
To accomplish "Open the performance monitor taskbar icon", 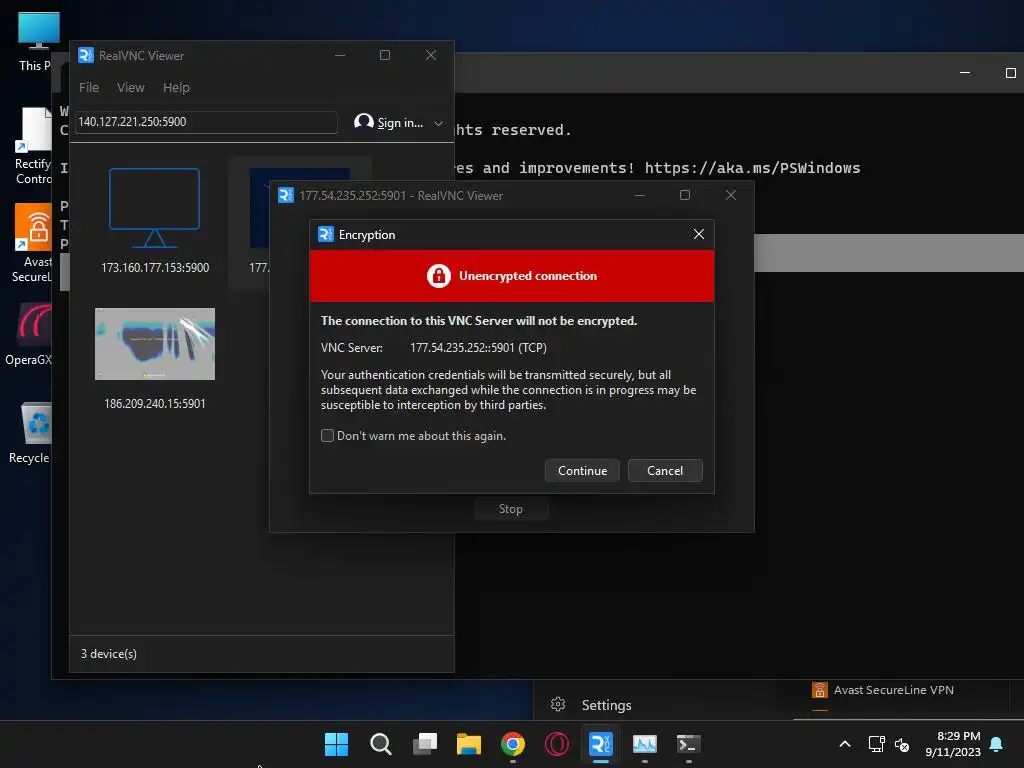I will (645, 744).
